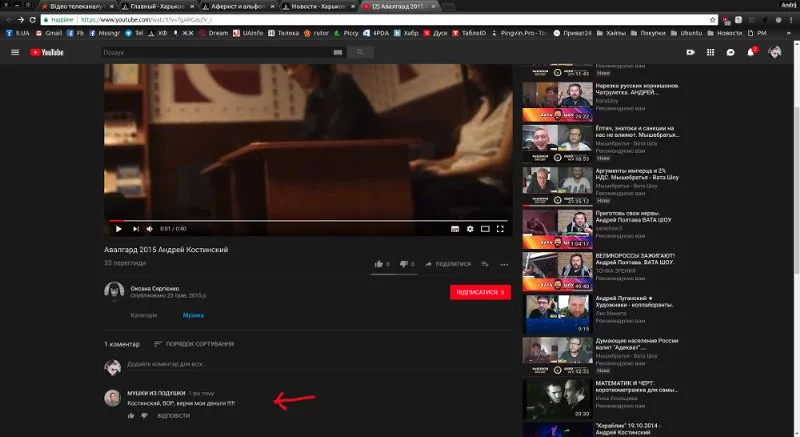This screenshot has width=800, height=437.
Task: Expand the Покупки bookmarks folder
Action: [x=648, y=33]
